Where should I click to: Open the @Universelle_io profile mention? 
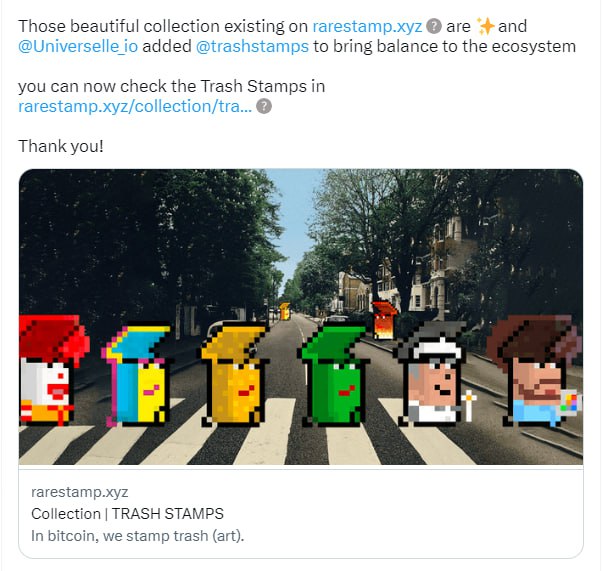tap(78, 47)
